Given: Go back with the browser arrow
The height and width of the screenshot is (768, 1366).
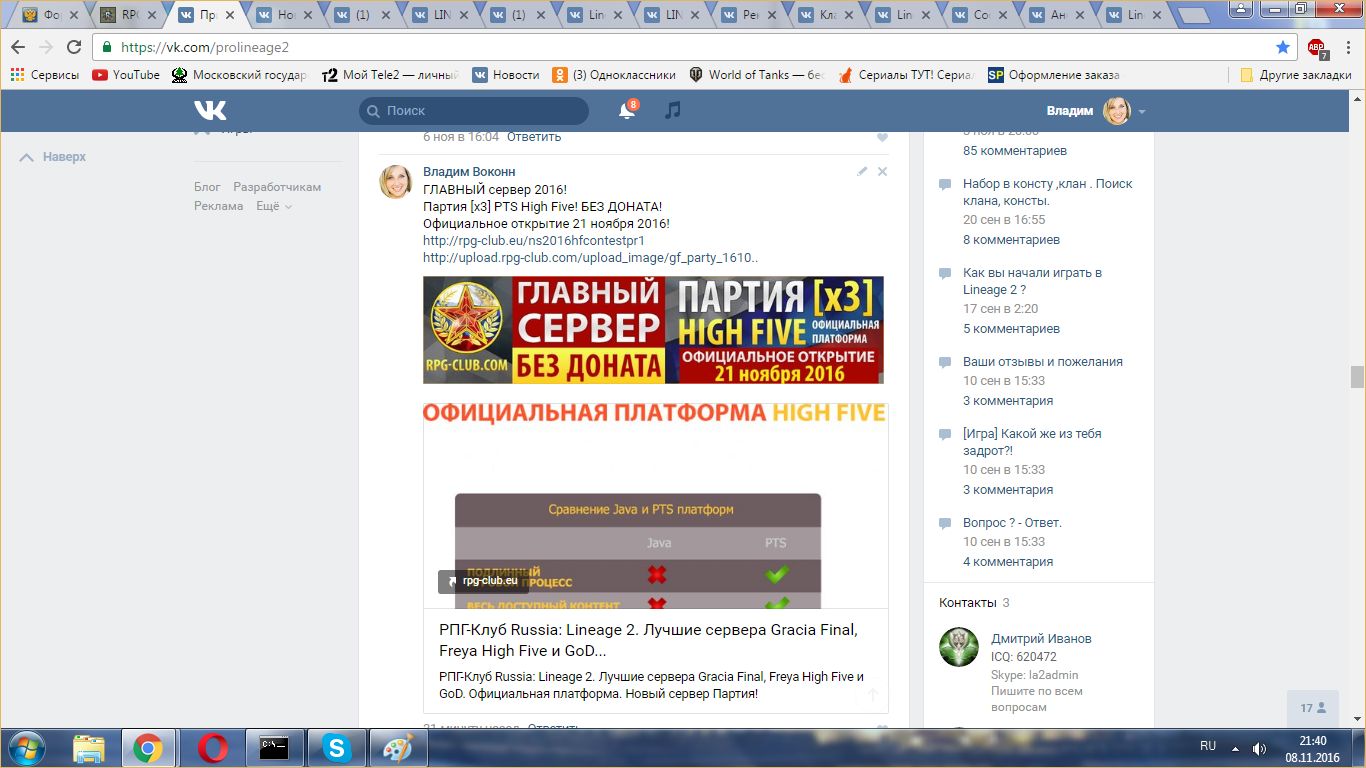Looking at the screenshot, I should tap(18, 47).
